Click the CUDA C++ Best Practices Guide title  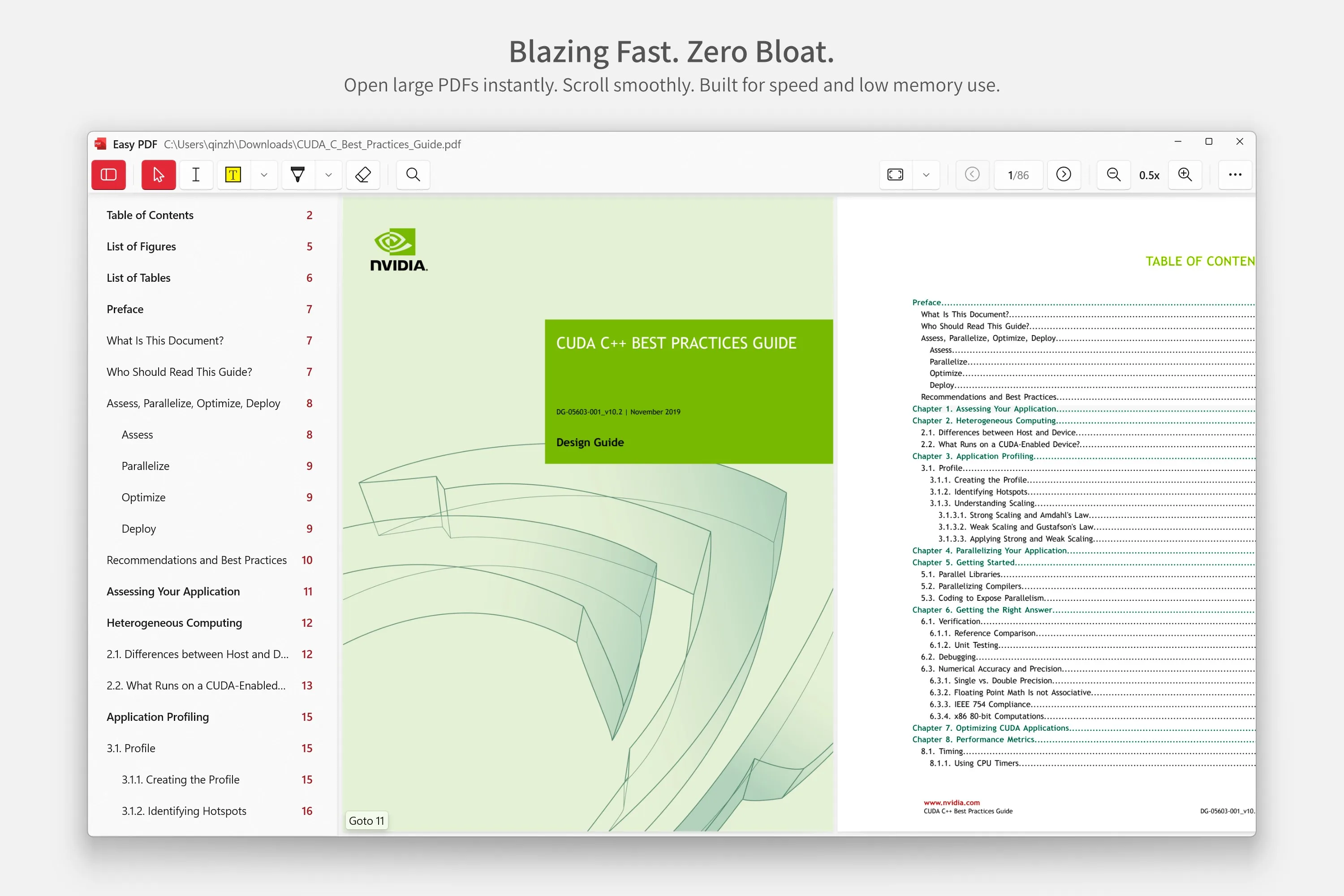coord(676,344)
